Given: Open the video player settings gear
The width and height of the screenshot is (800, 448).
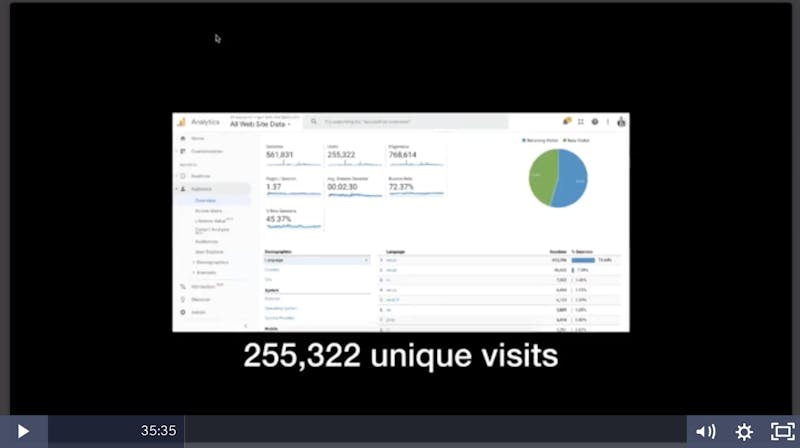Looking at the screenshot, I should 744,431.
